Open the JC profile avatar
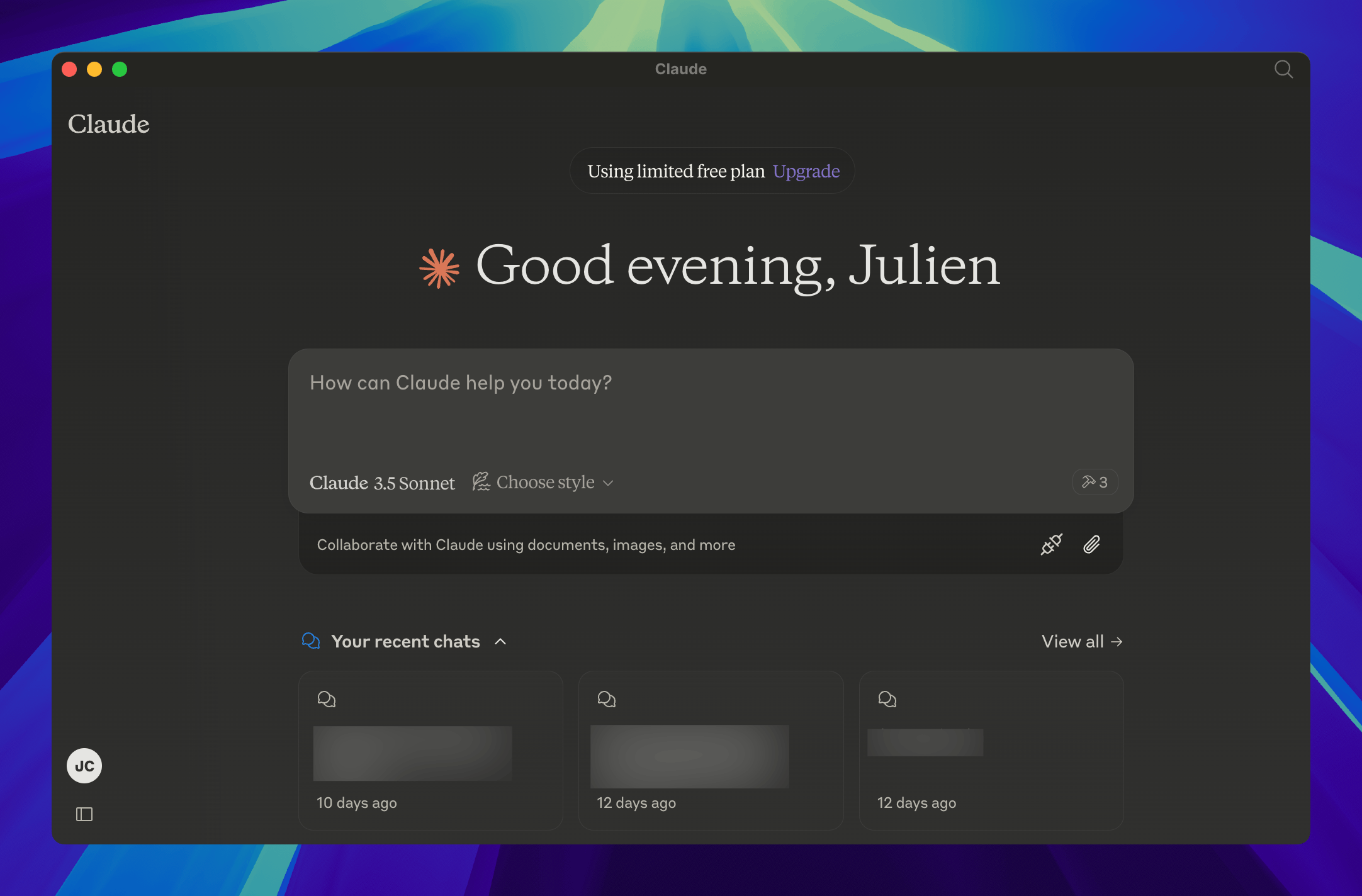The height and width of the screenshot is (896, 1362). click(x=84, y=765)
